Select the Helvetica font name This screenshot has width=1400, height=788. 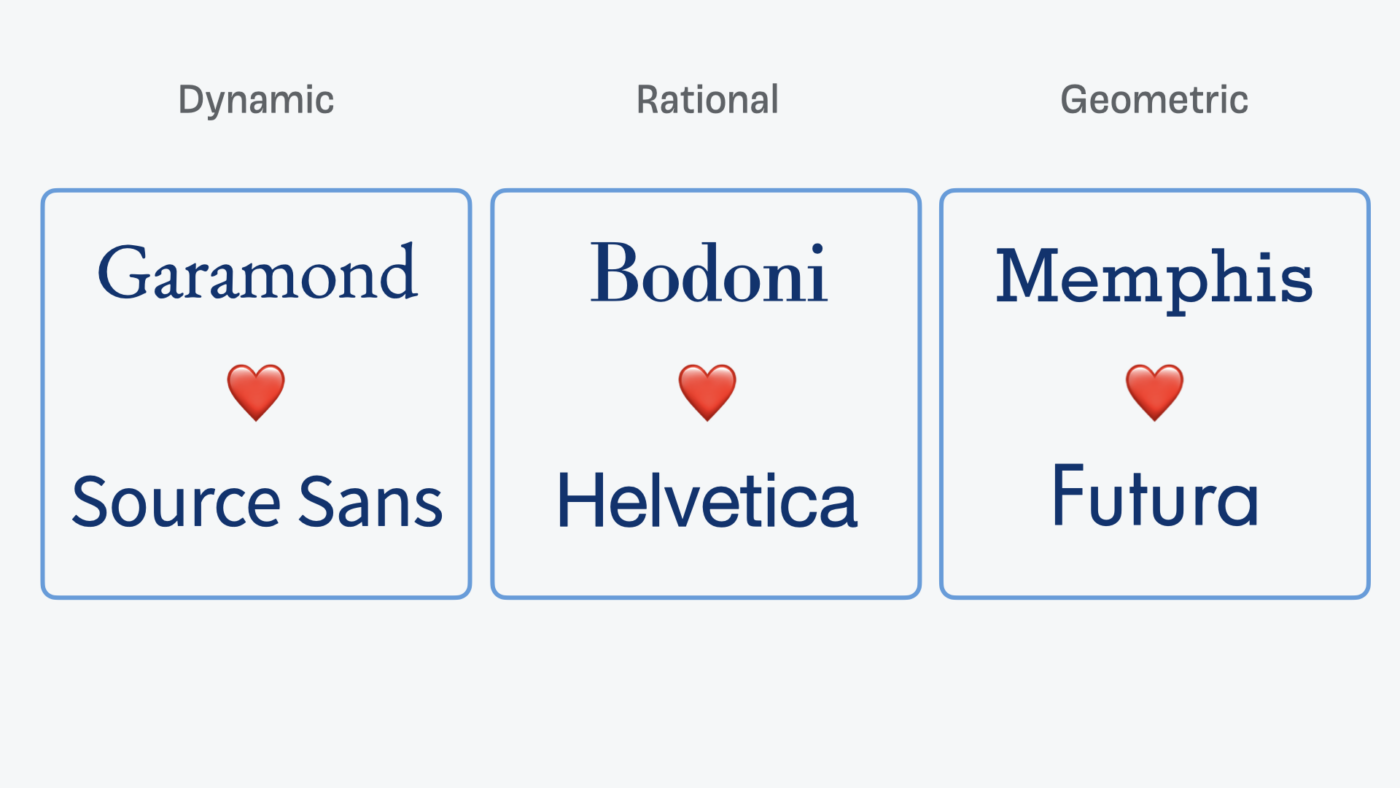click(707, 500)
